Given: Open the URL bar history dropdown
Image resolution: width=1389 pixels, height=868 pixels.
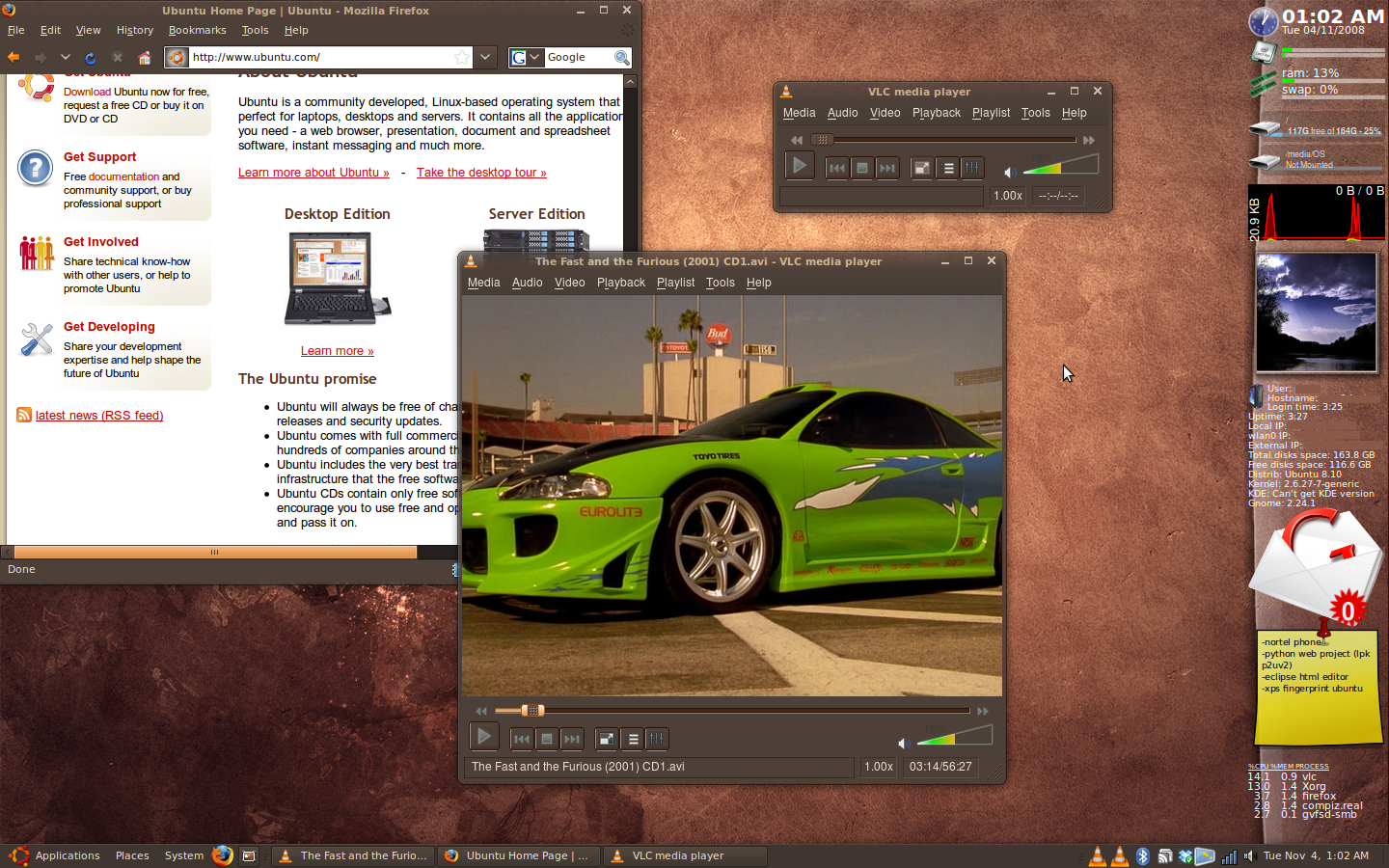Looking at the screenshot, I should (486, 58).
